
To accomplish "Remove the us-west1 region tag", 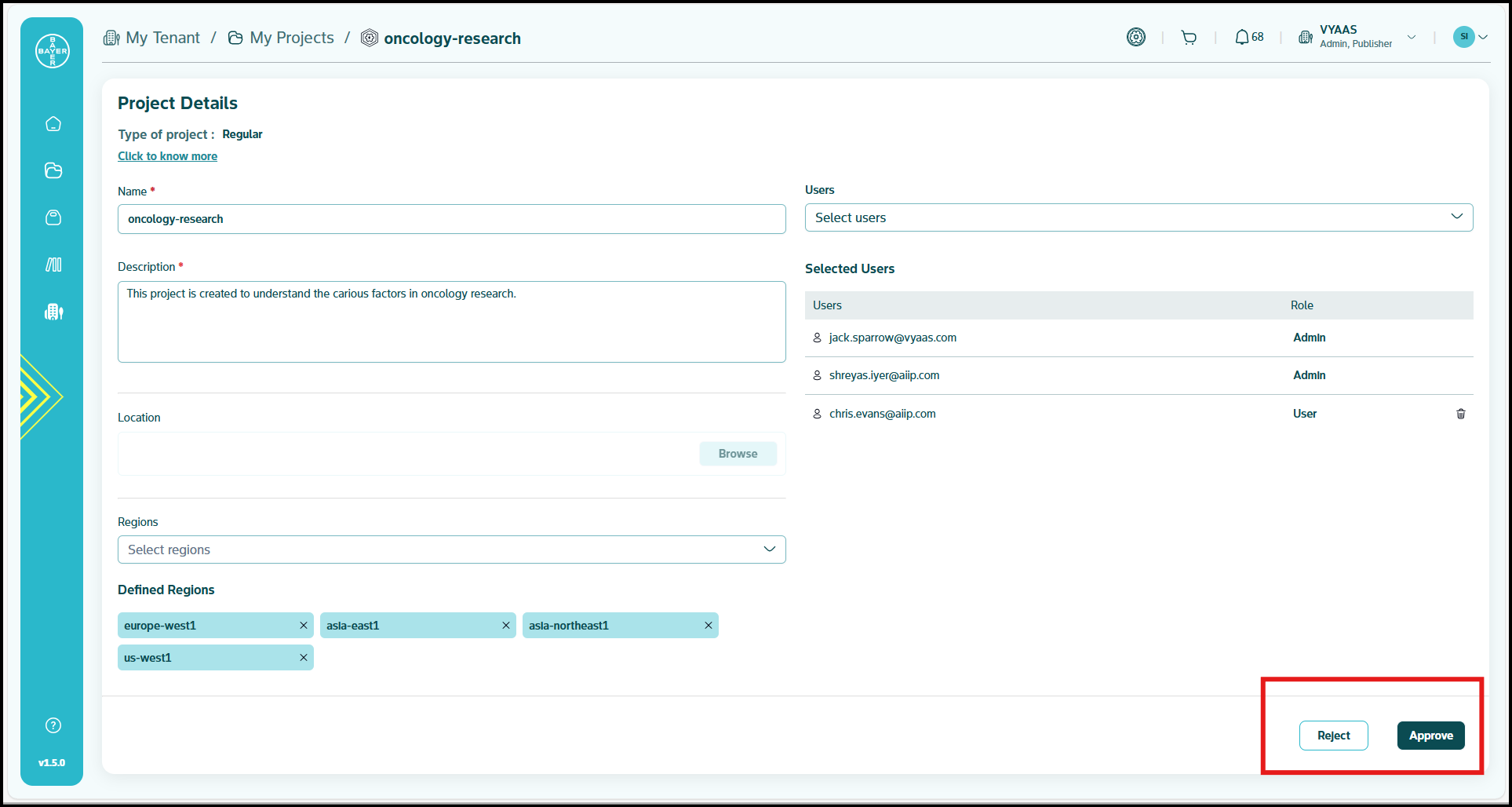I will (x=304, y=658).
